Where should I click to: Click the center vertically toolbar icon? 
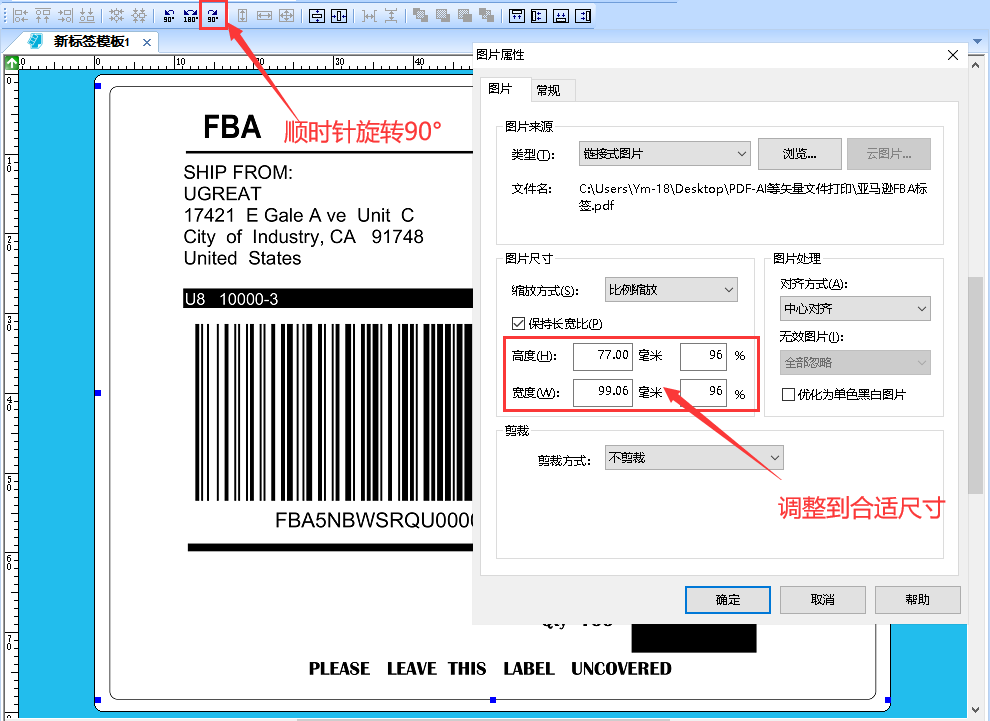[x=319, y=15]
